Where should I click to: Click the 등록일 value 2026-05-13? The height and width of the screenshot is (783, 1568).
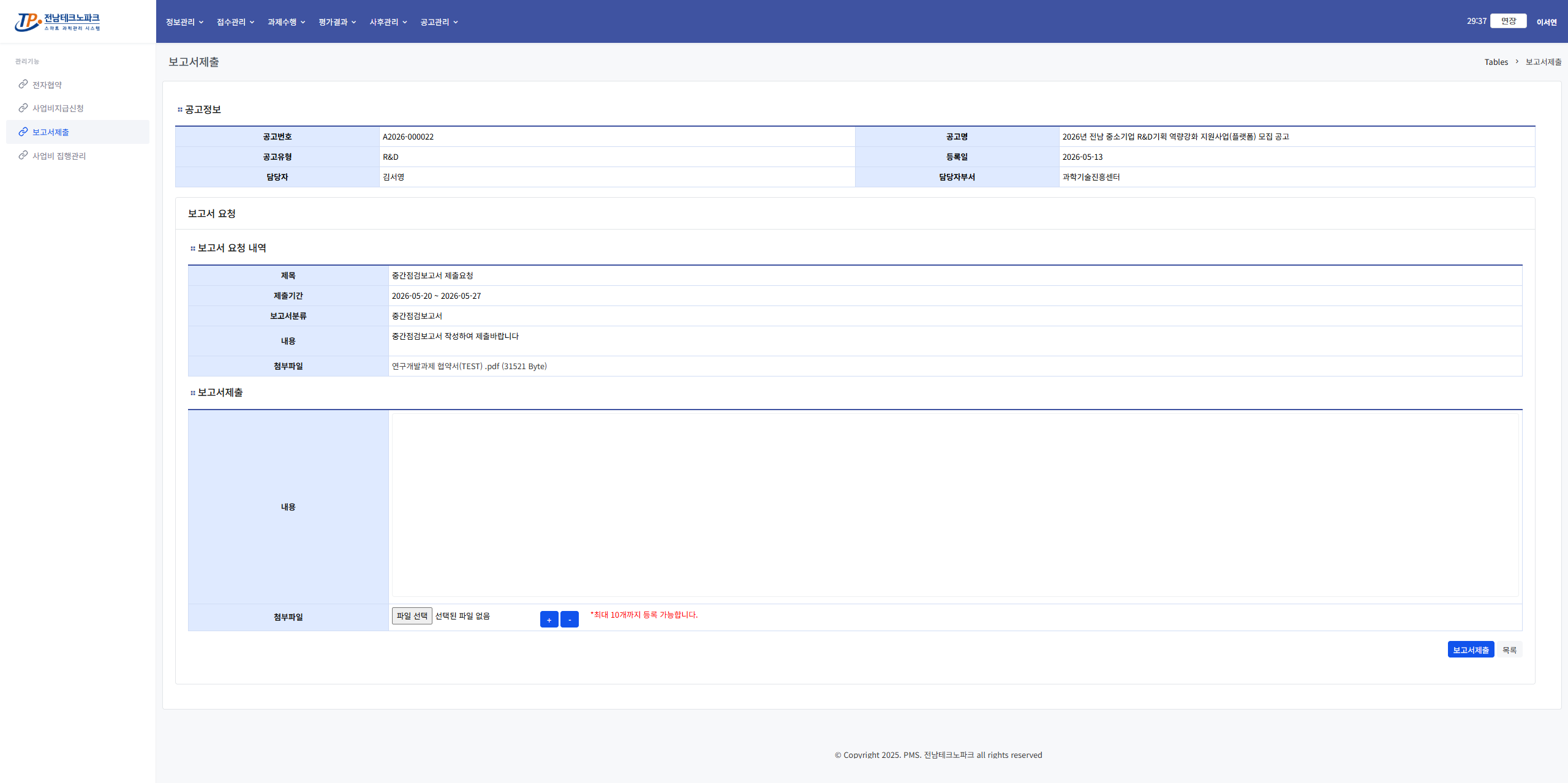click(x=1082, y=157)
